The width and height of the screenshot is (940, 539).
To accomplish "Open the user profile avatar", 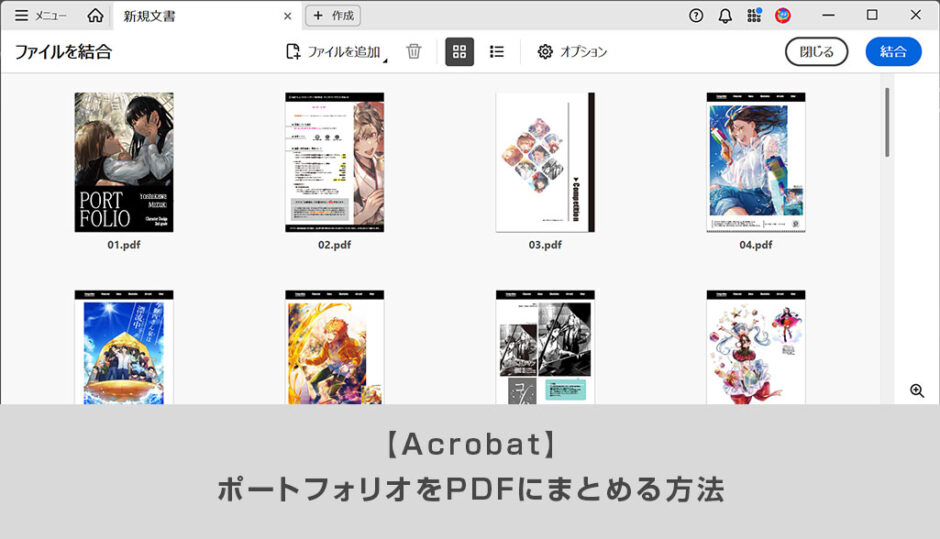I will click(783, 15).
